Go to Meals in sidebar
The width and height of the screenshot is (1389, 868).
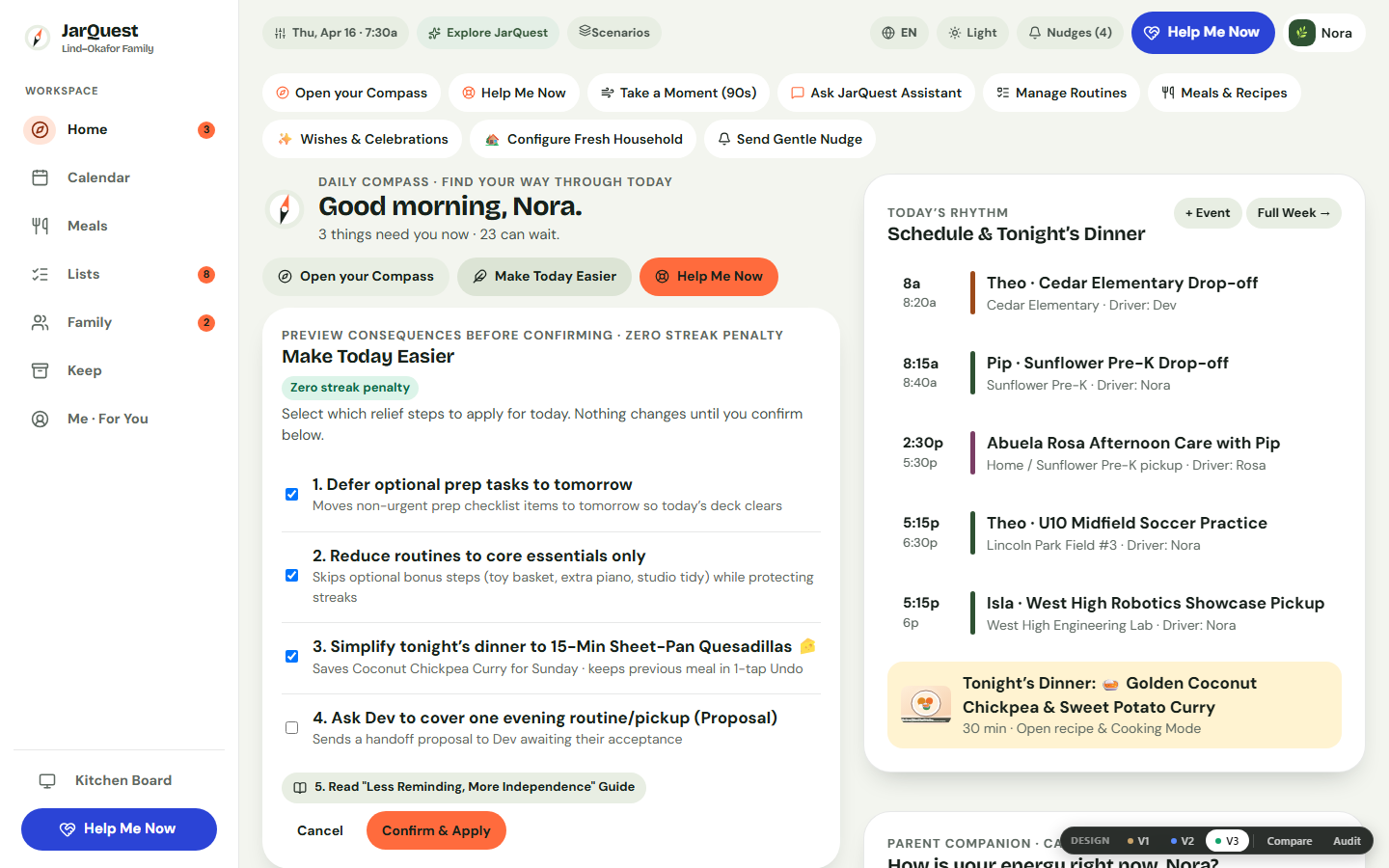point(120,226)
